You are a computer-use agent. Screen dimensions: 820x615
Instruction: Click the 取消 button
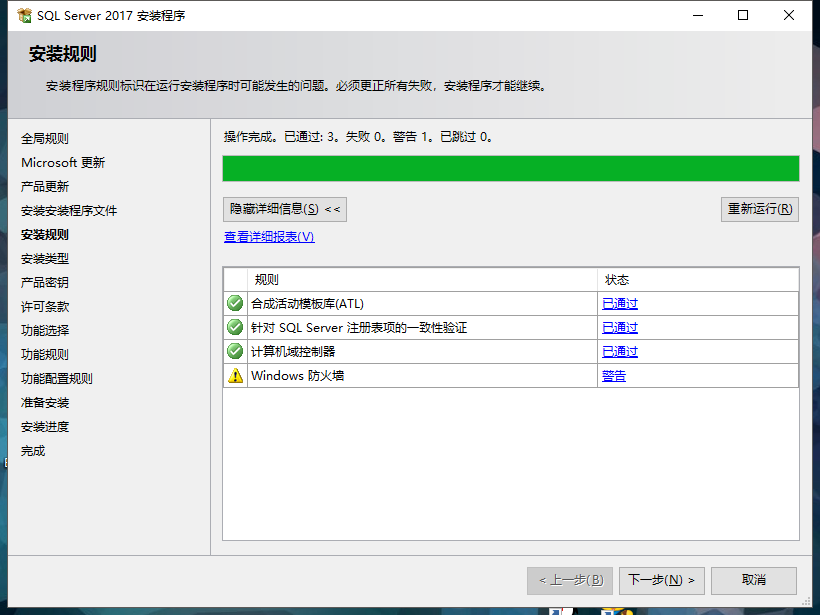[753, 580]
